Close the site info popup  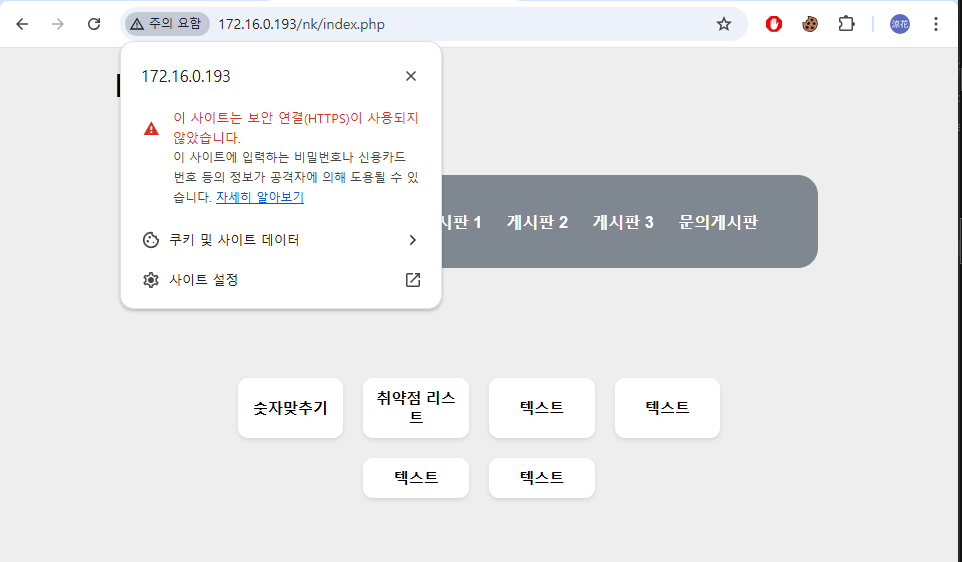coord(411,76)
